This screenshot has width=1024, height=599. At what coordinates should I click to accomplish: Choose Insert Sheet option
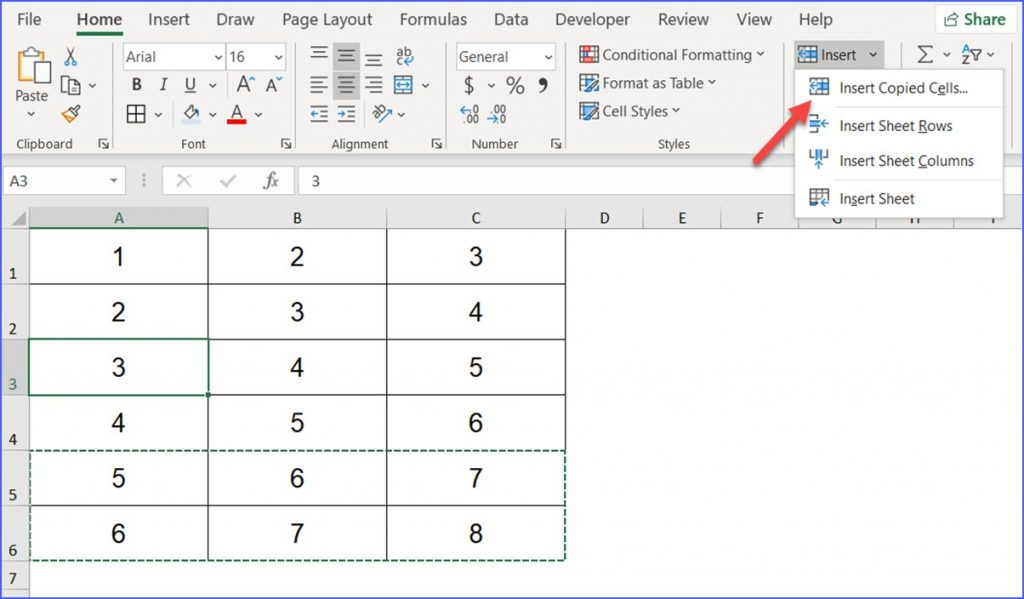click(x=899, y=199)
